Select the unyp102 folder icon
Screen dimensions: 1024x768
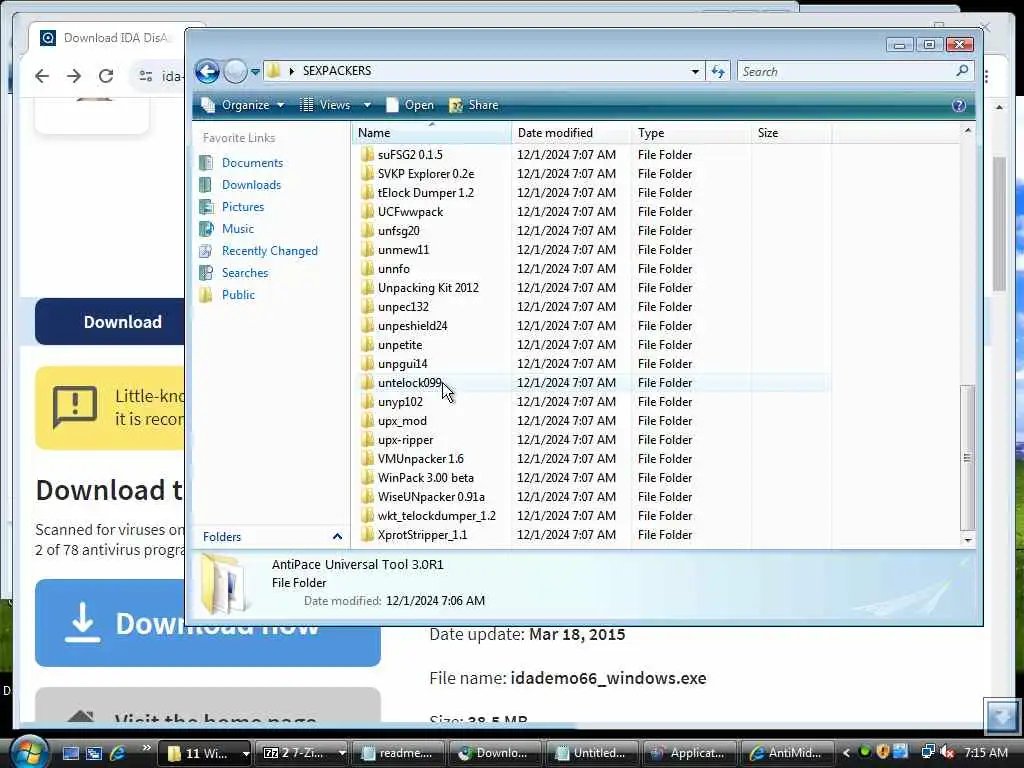(368, 400)
